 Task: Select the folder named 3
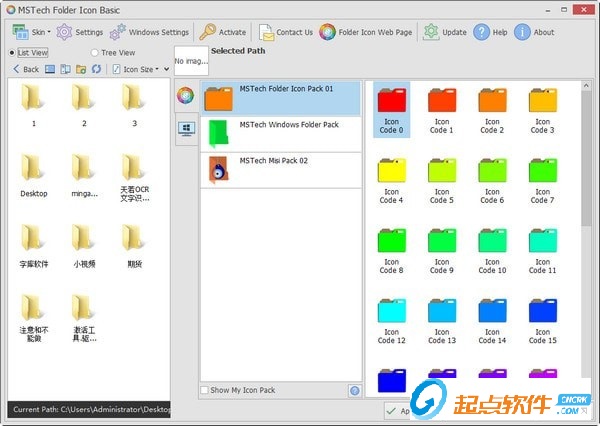(135, 105)
